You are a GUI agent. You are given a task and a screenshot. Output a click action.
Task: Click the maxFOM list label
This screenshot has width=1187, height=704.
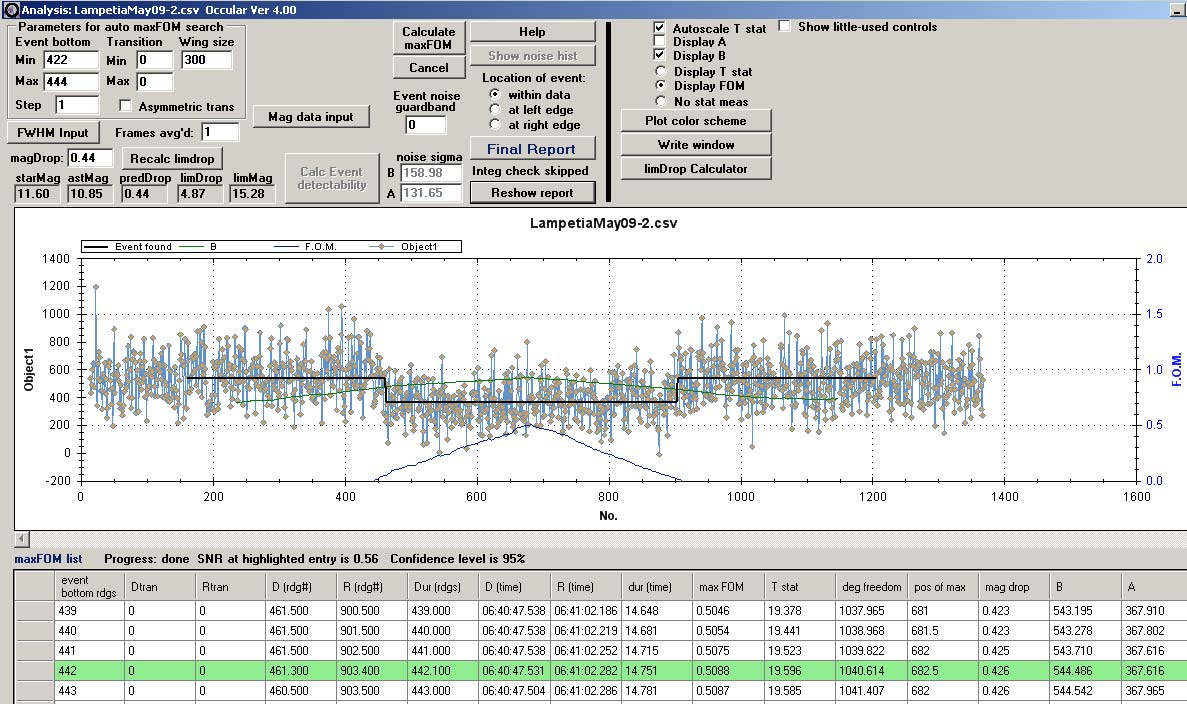point(48,559)
